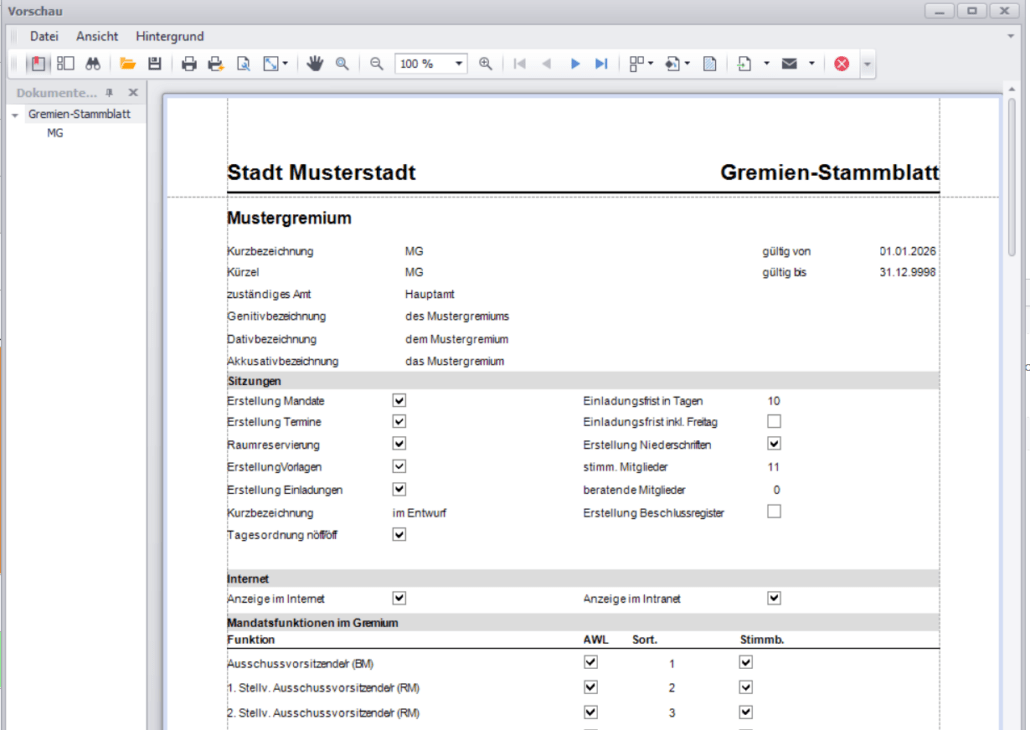This screenshot has height=730, width=1030.
Task: Click the zoom out magnifier
Action: [376, 64]
